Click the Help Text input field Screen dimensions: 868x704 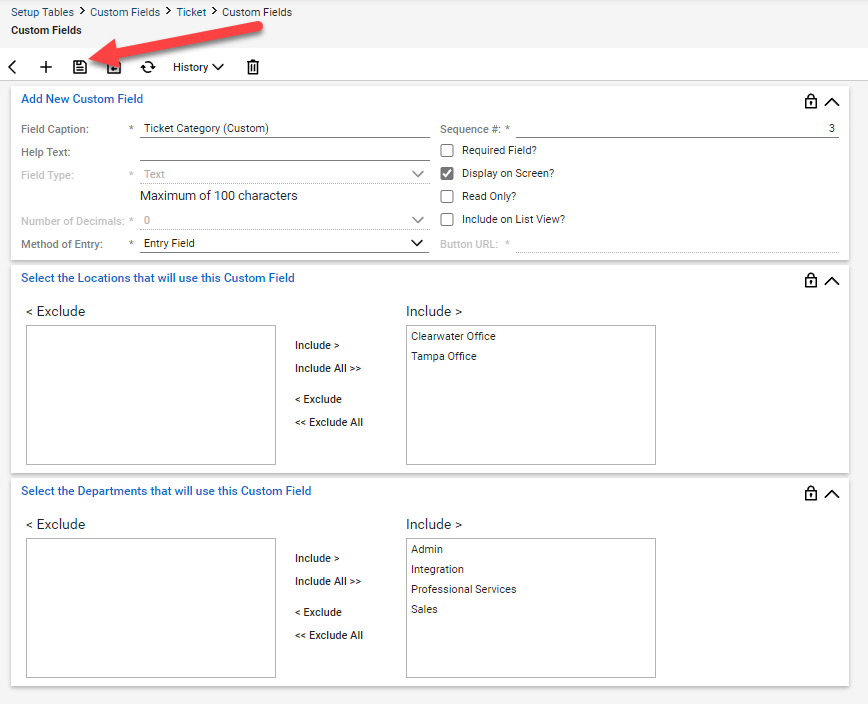pos(285,152)
